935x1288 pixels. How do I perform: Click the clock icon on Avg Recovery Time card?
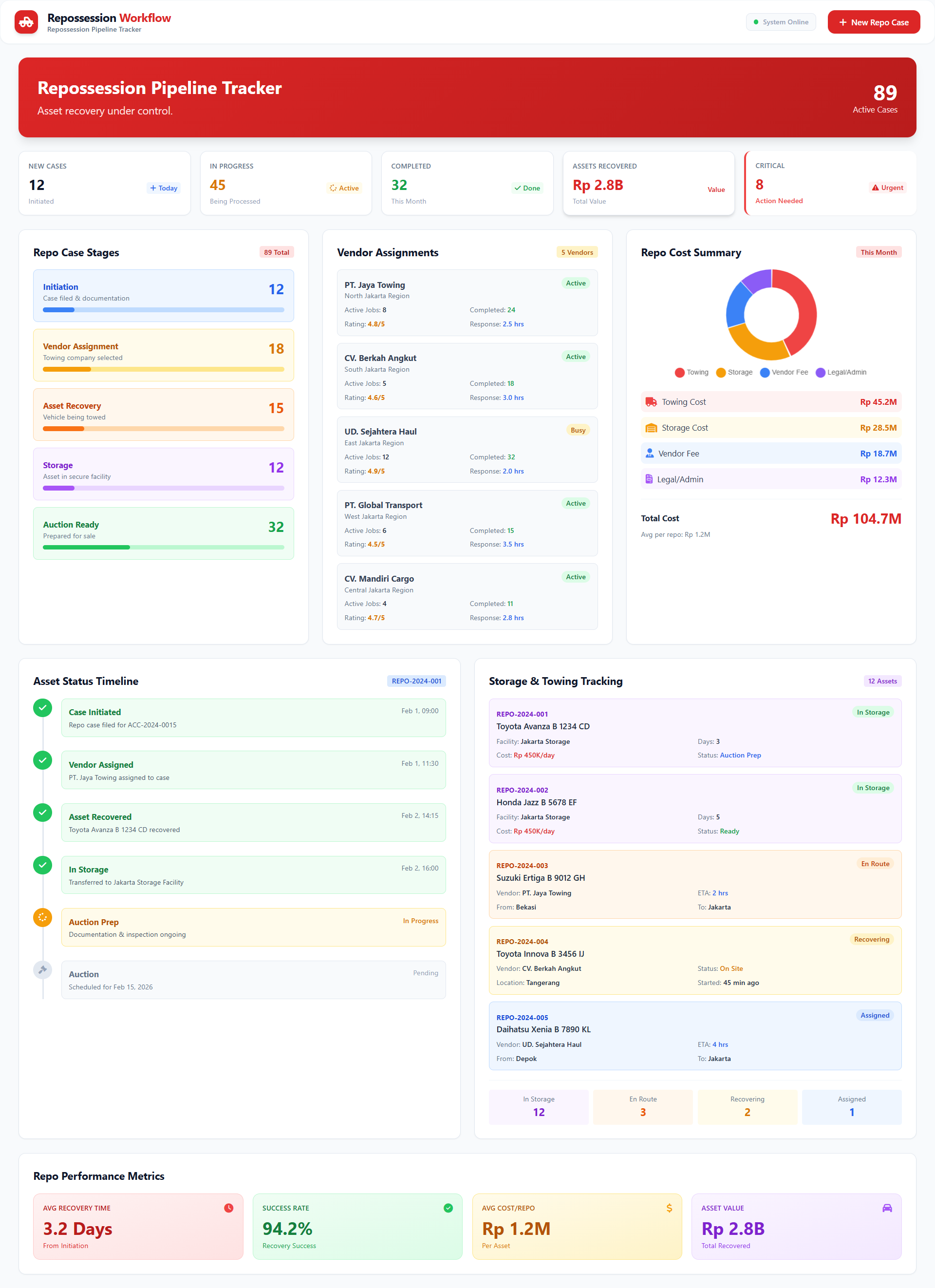[229, 1208]
